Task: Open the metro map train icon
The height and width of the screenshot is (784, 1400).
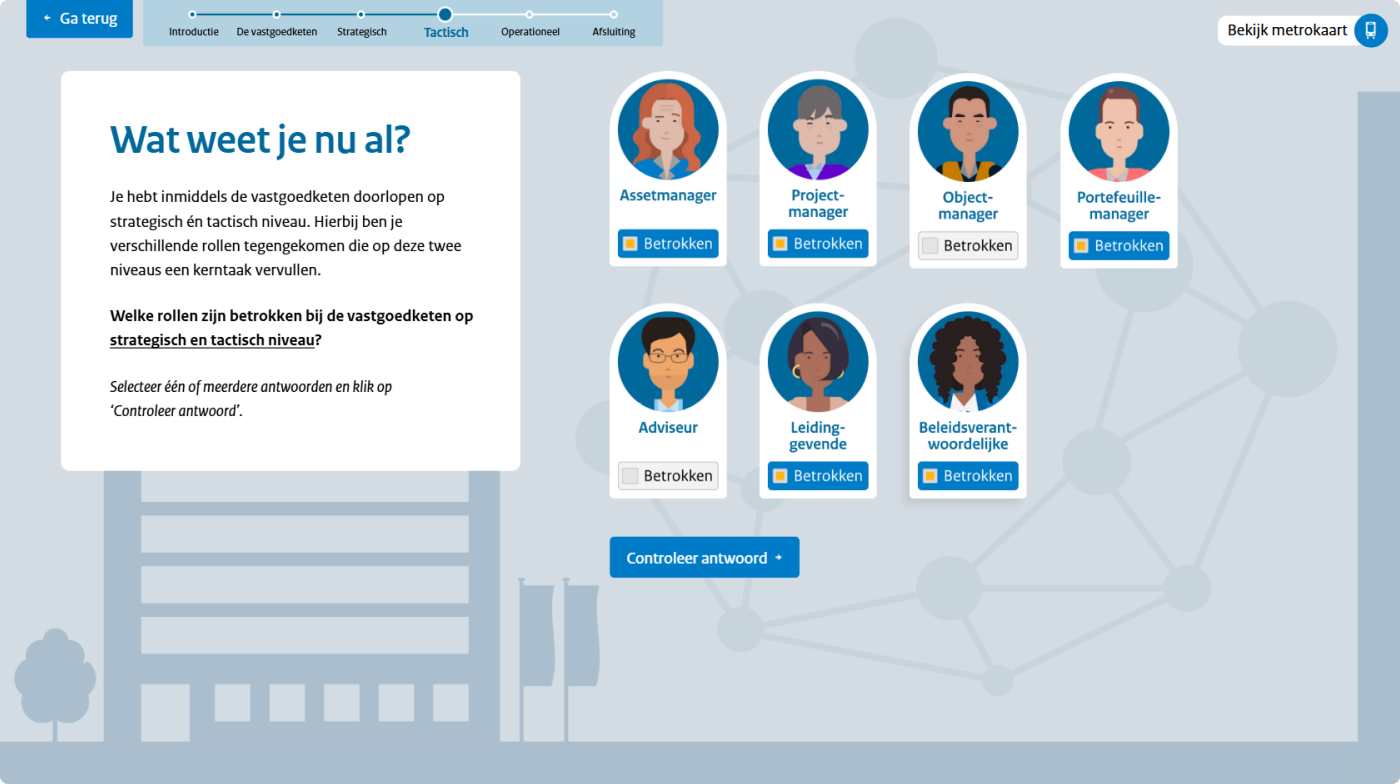Action: click(x=1370, y=31)
